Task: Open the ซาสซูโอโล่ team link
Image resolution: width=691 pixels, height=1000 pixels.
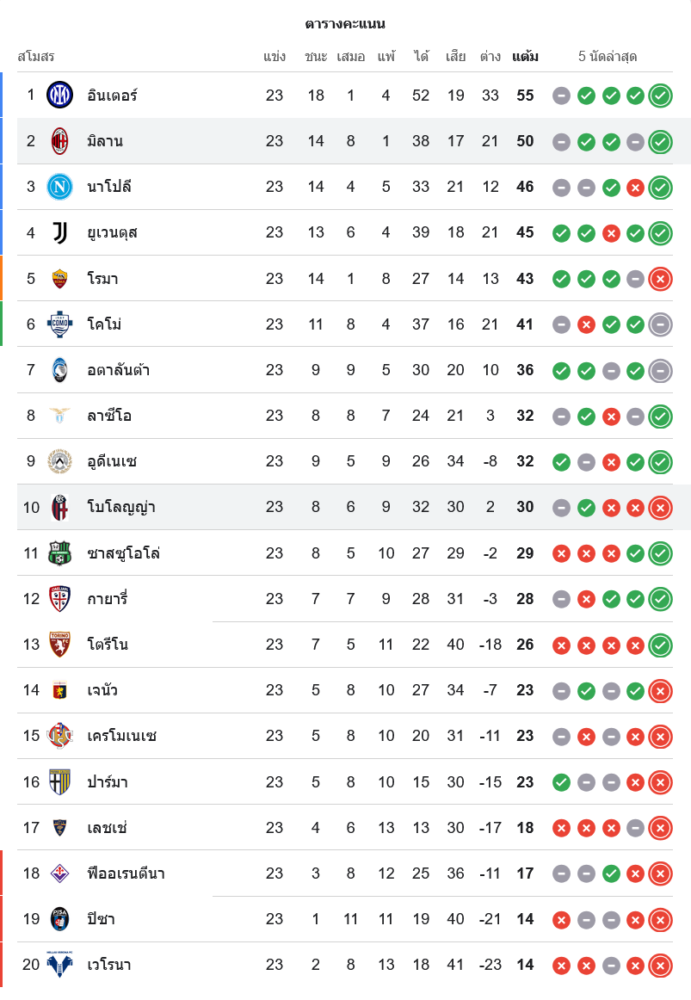Action: (124, 553)
